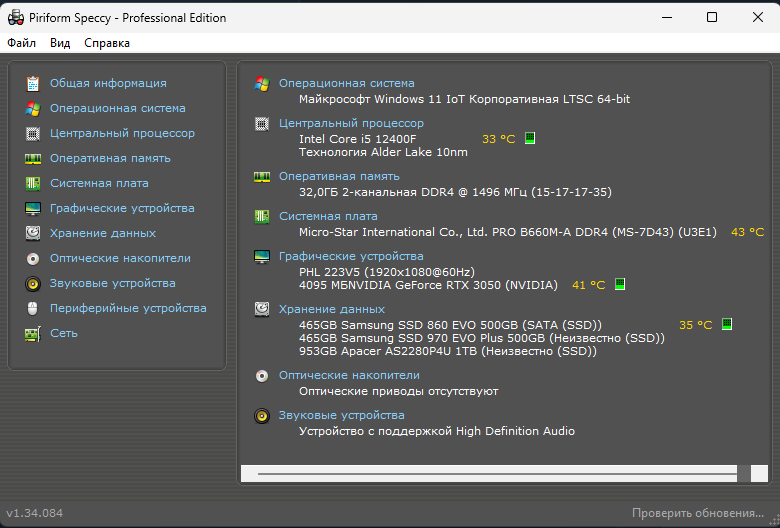Click the optical disc icon in the sidebar

point(33,258)
